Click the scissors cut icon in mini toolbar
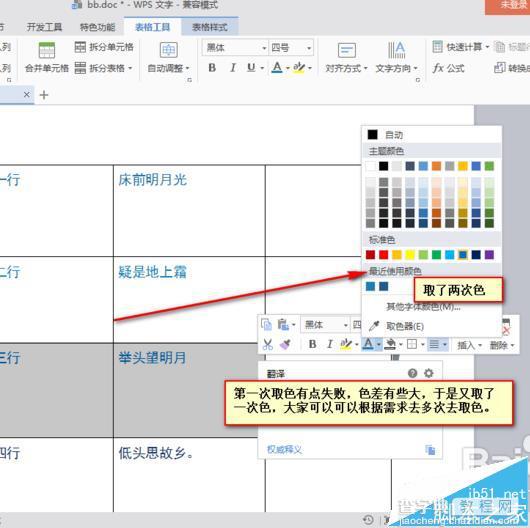The height and width of the screenshot is (528, 530). [x=268, y=344]
